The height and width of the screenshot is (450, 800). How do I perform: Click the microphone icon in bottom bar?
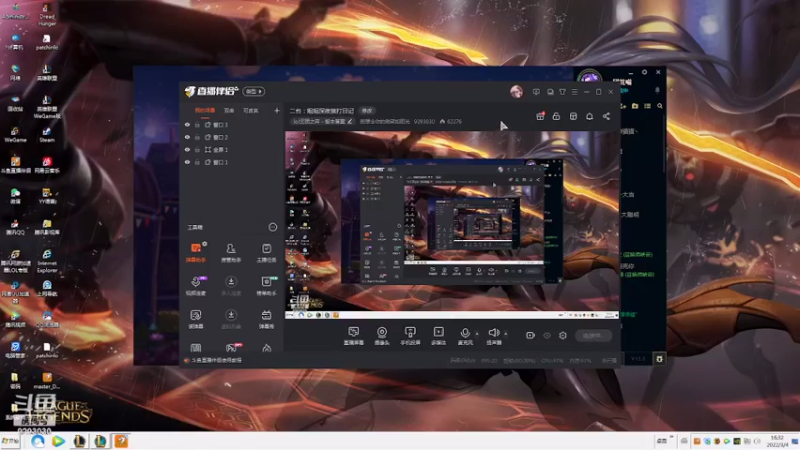465,334
